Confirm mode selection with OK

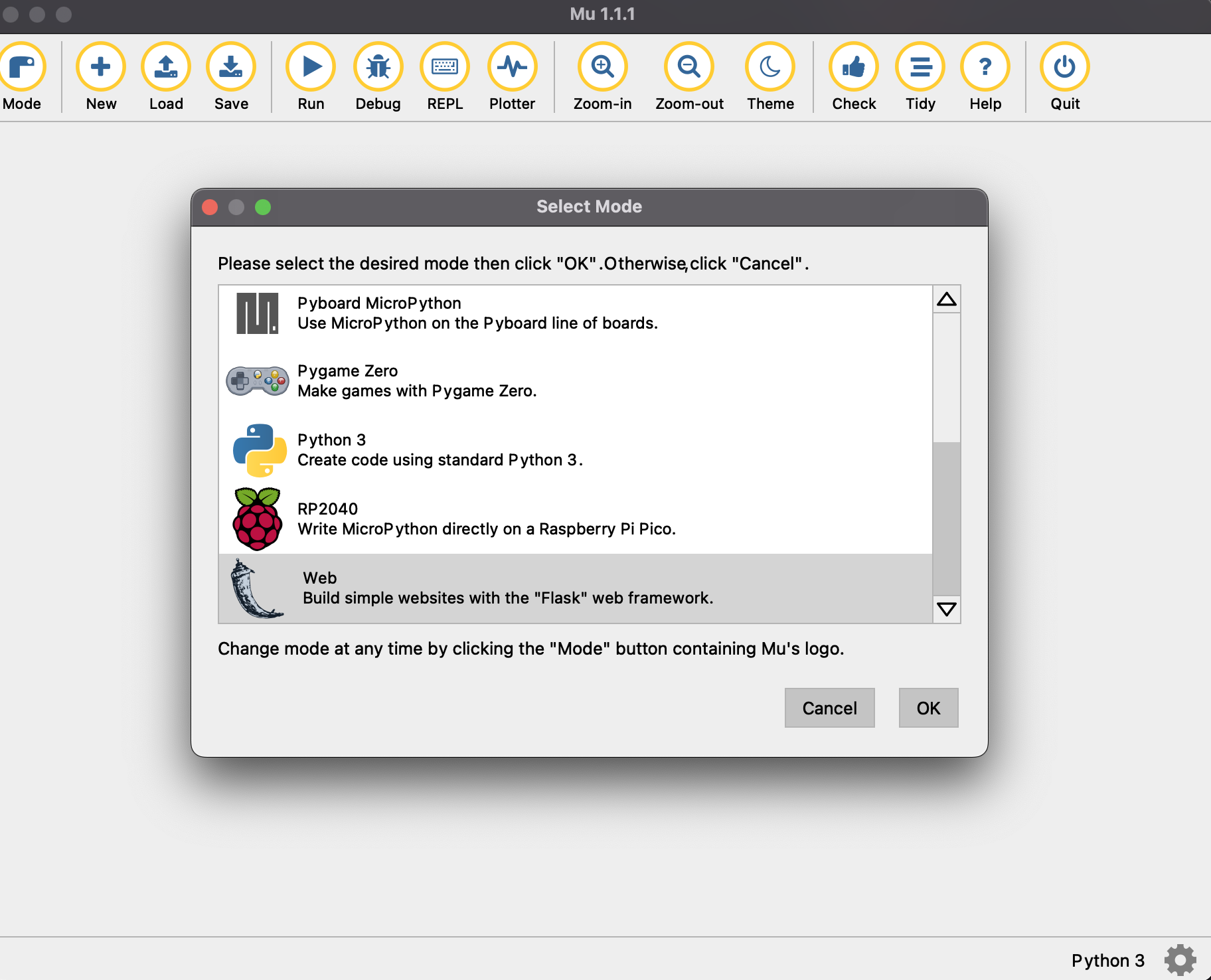[928, 708]
